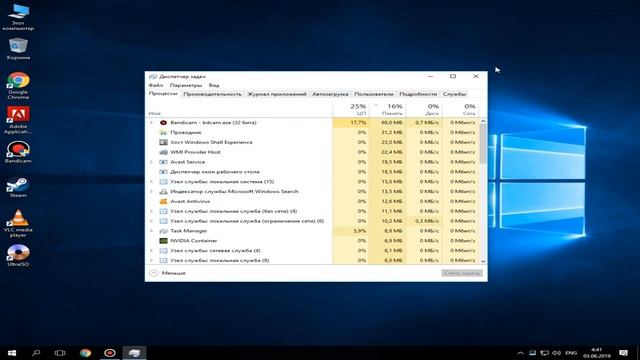Expand локальная служба (ограничение сети) (6)
The image size is (640, 360).
[x=151, y=221]
